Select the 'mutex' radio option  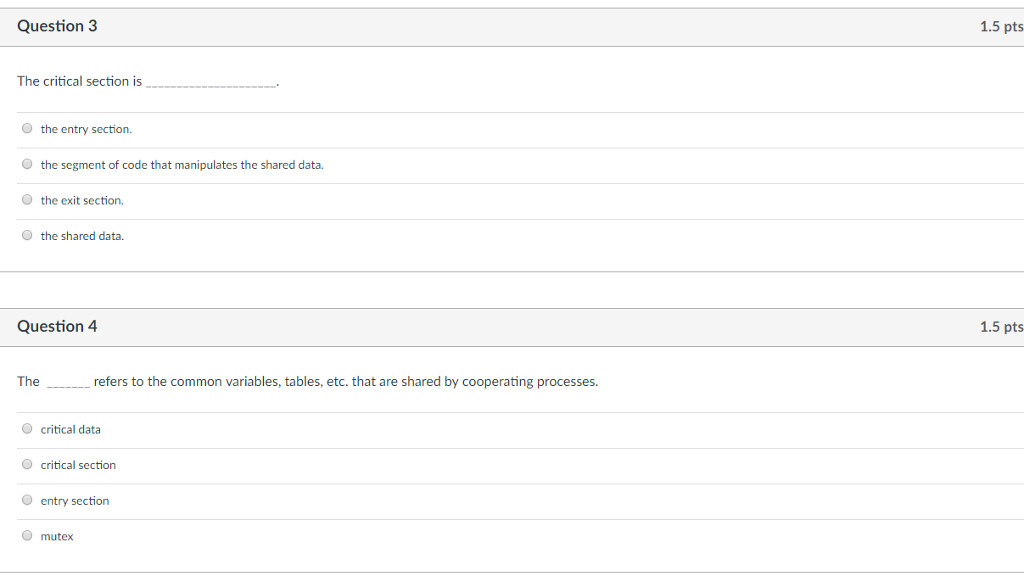(27, 536)
